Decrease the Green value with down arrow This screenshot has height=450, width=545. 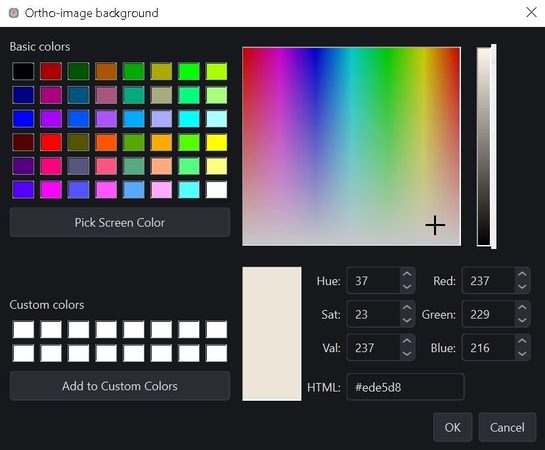(x=522, y=320)
